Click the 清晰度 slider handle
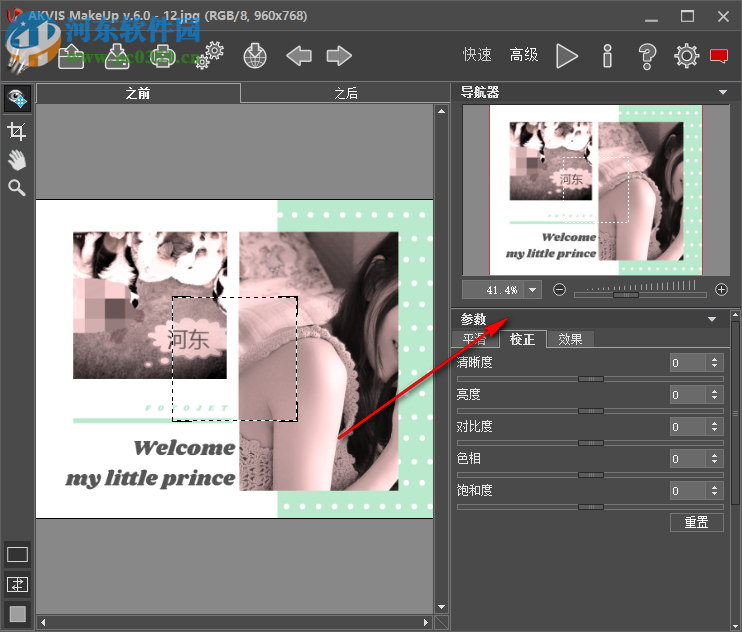742x632 pixels. (x=591, y=379)
